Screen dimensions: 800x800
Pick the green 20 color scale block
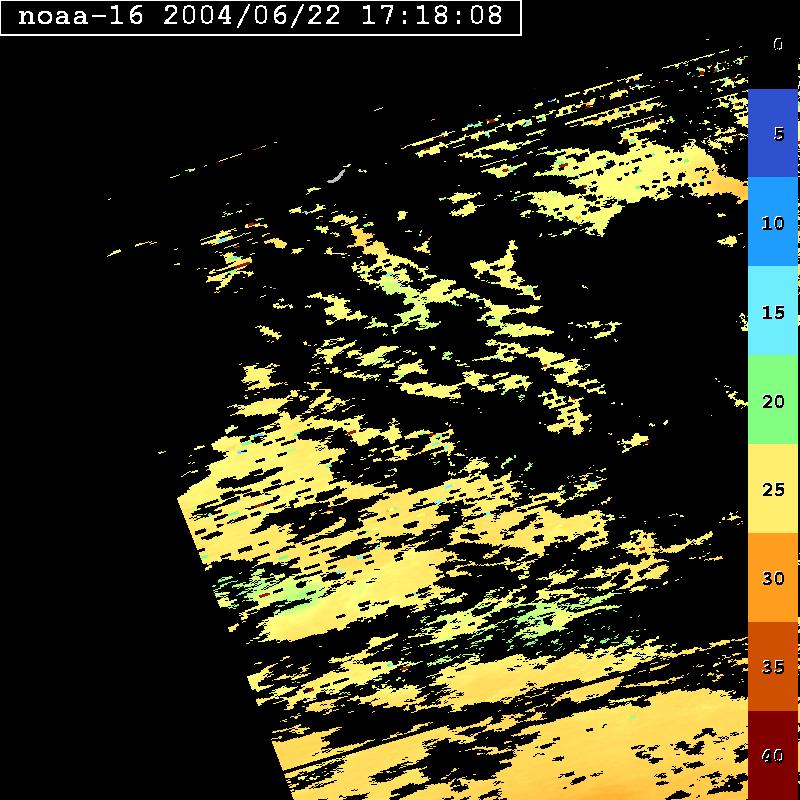(773, 400)
